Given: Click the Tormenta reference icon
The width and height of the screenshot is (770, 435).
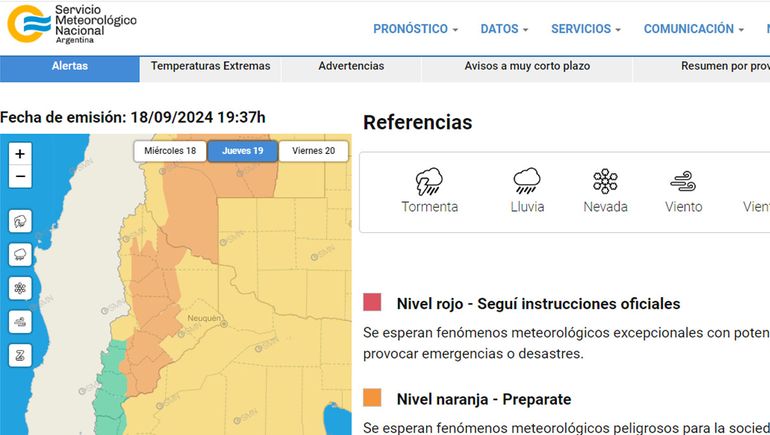Looking at the screenshot, I should pos(429,182).
